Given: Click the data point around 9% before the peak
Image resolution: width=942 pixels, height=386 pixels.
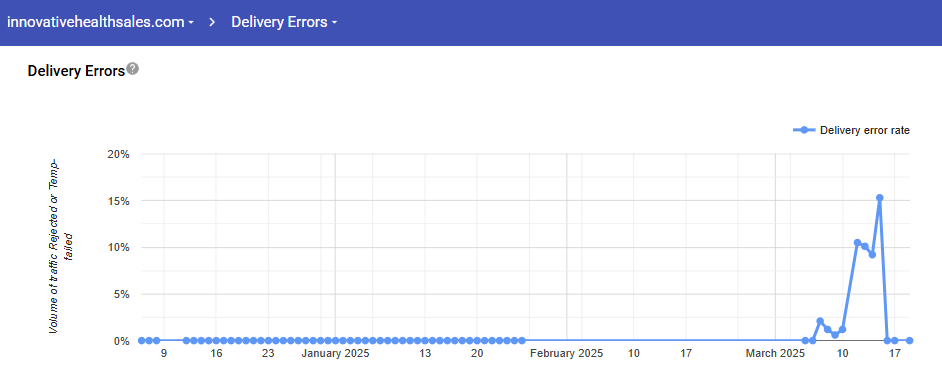Looking at the screenshot, I should point(872,255).
